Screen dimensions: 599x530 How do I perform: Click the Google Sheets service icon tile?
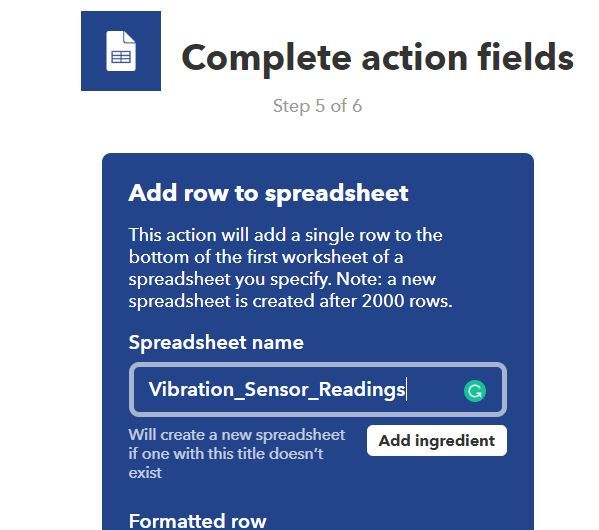(121, 51)
